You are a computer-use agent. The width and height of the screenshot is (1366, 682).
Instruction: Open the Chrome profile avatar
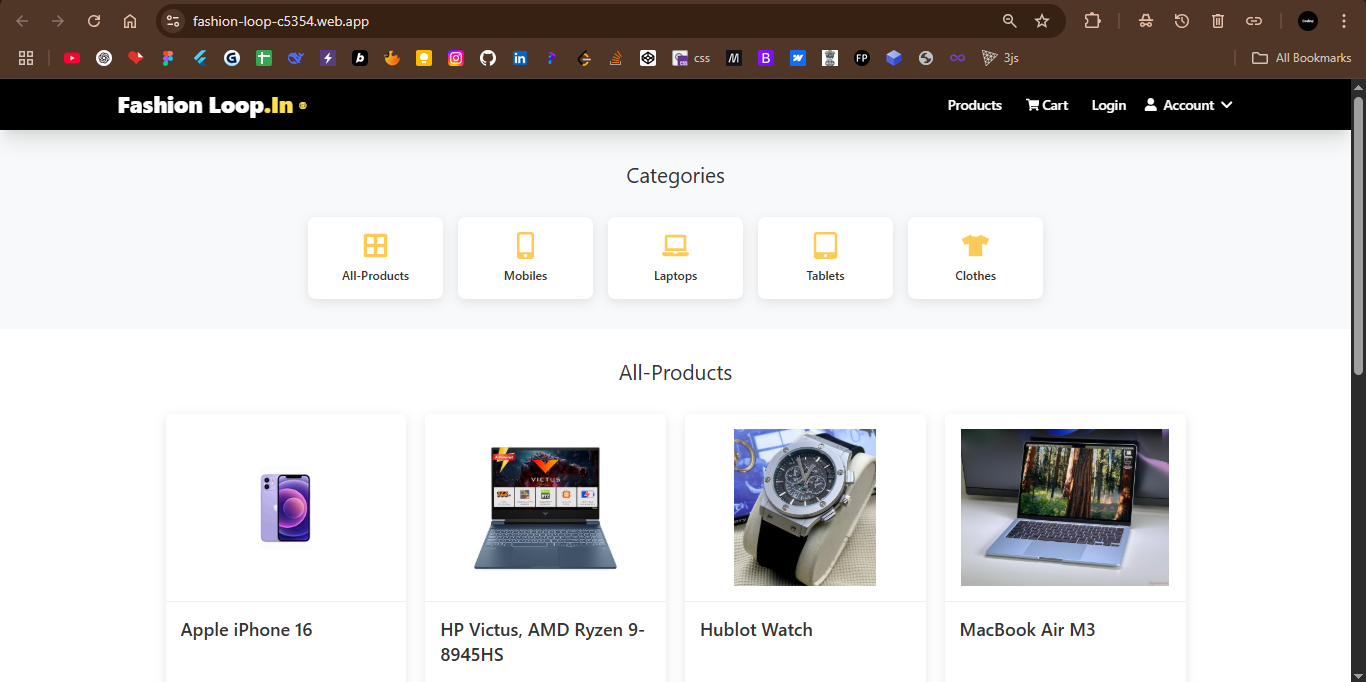coord(1308,21)
